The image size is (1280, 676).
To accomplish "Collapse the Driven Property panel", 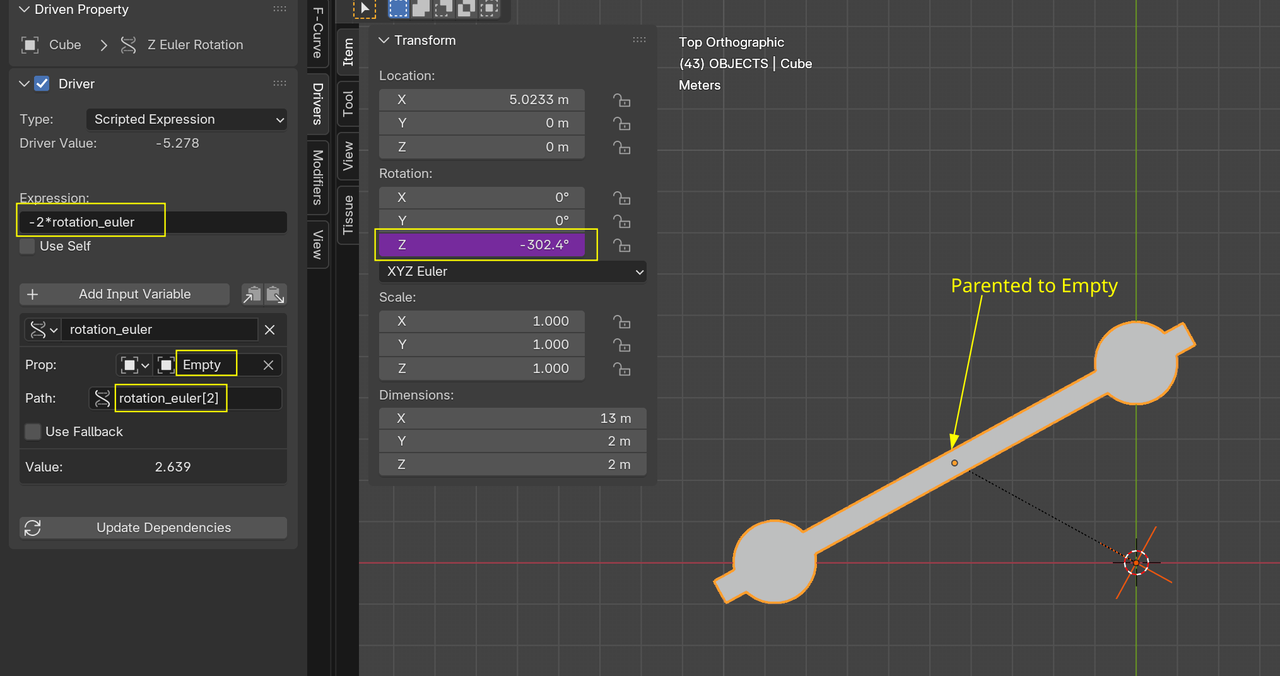I will [24, 9].
